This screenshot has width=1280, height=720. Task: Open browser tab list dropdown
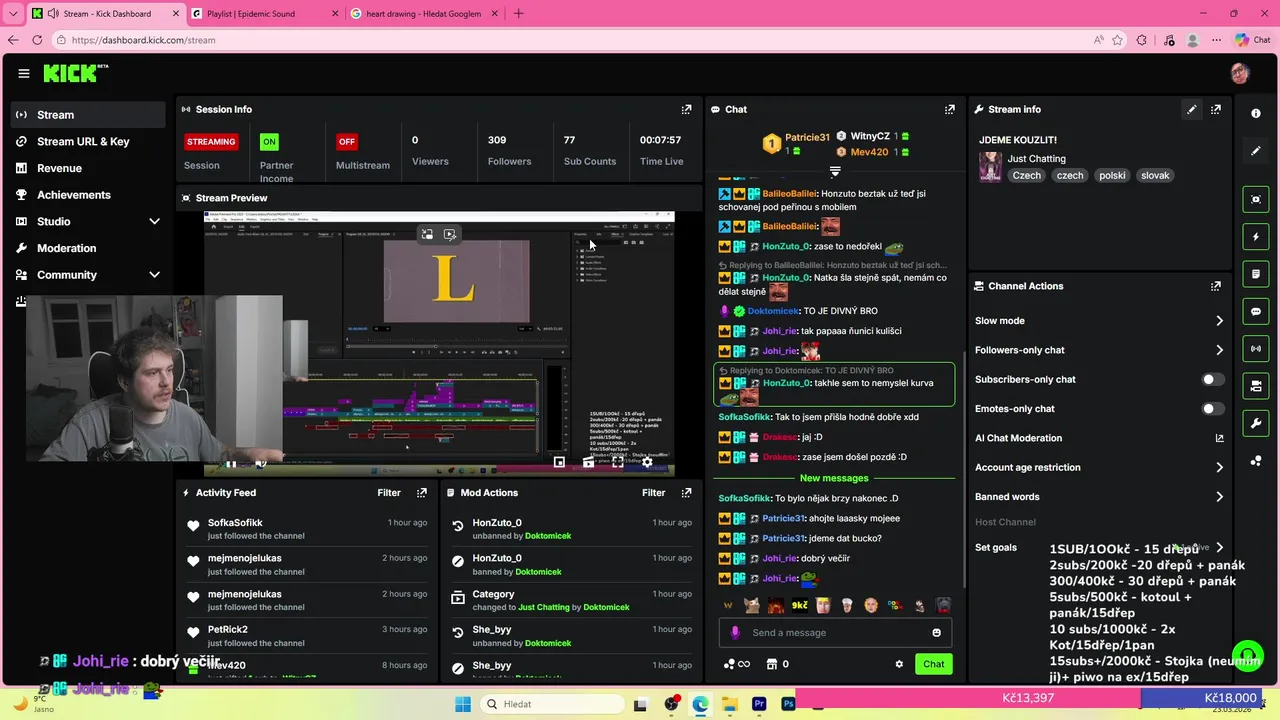13,14
